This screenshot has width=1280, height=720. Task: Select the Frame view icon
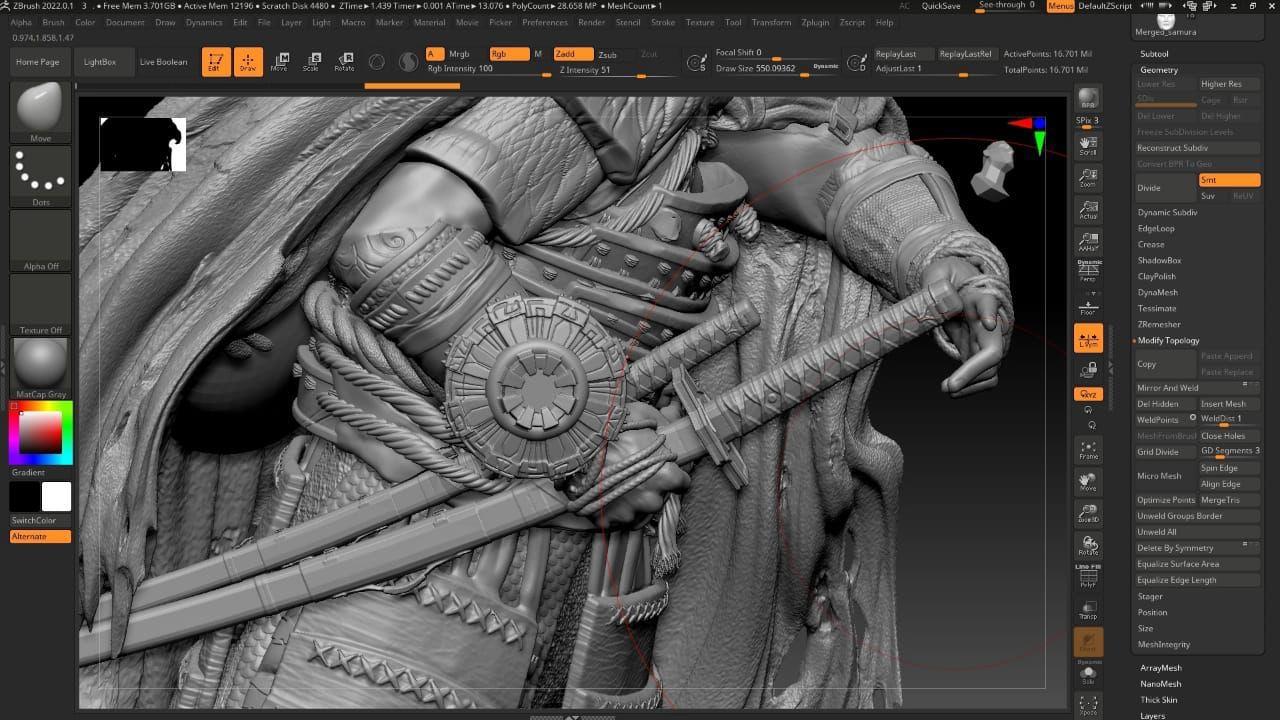click(x=1088, y=451)
